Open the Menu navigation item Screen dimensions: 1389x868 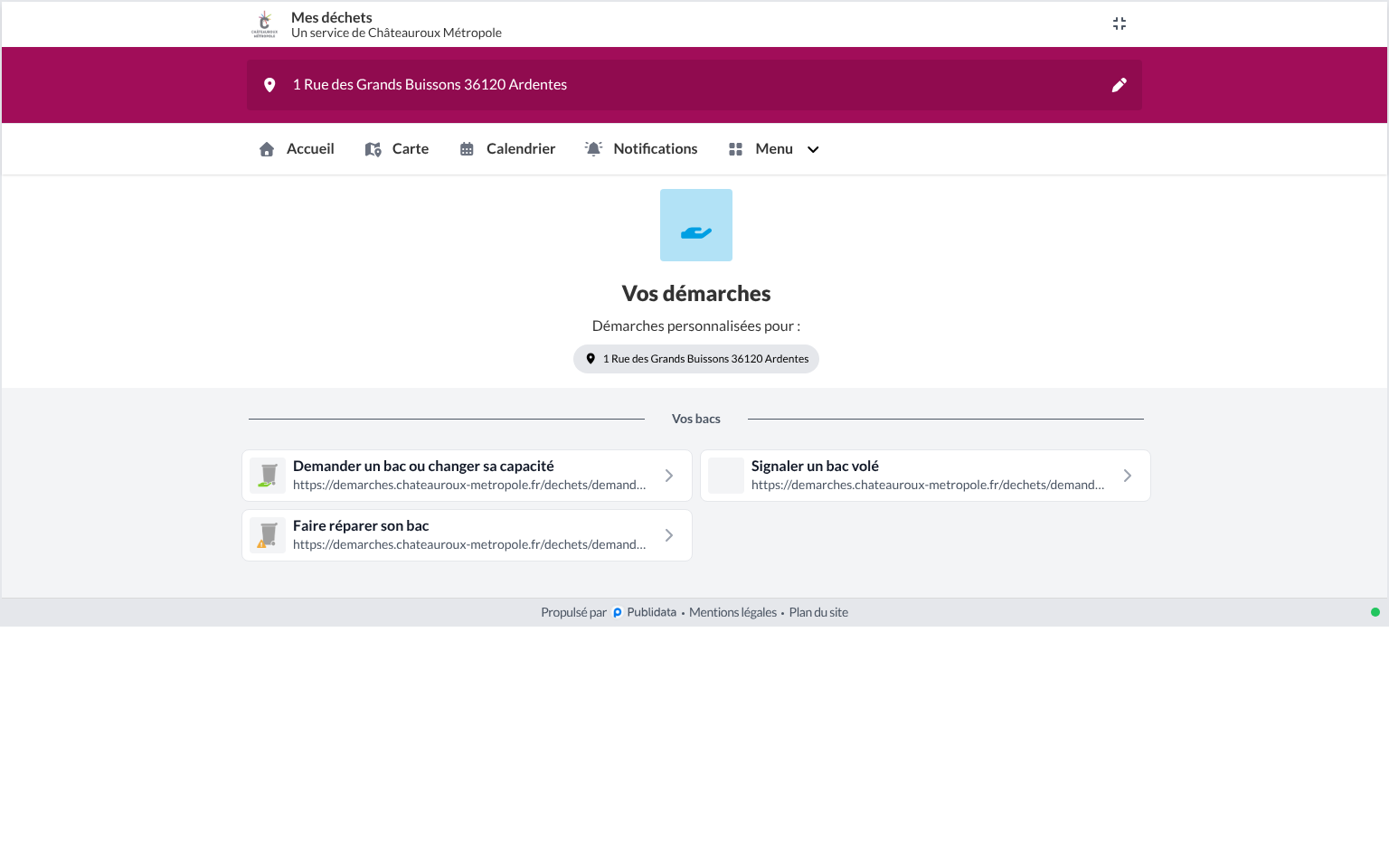pyautogui.click(x=774, y=149)
